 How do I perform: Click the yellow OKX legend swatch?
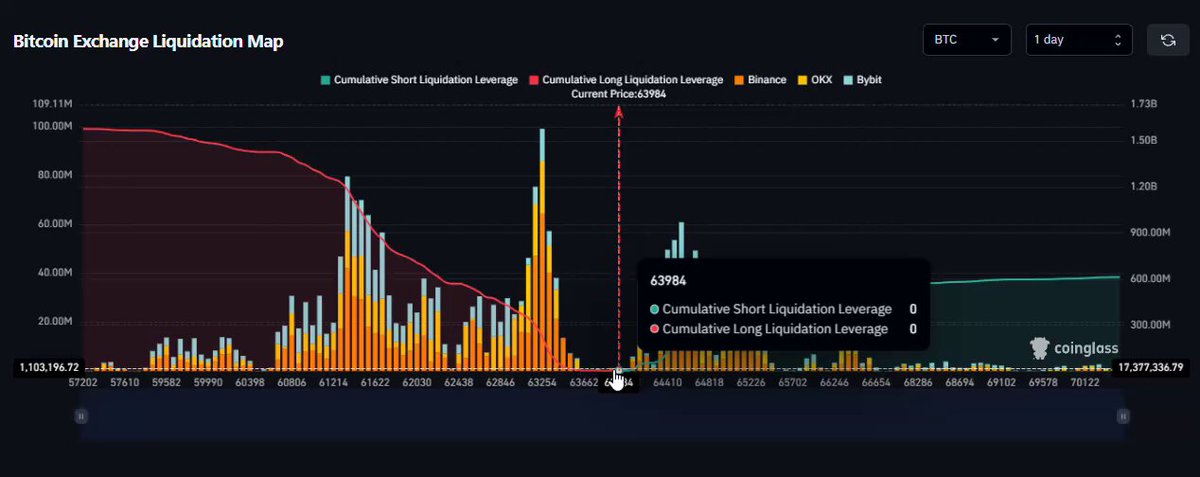click(x=801, y=79)
